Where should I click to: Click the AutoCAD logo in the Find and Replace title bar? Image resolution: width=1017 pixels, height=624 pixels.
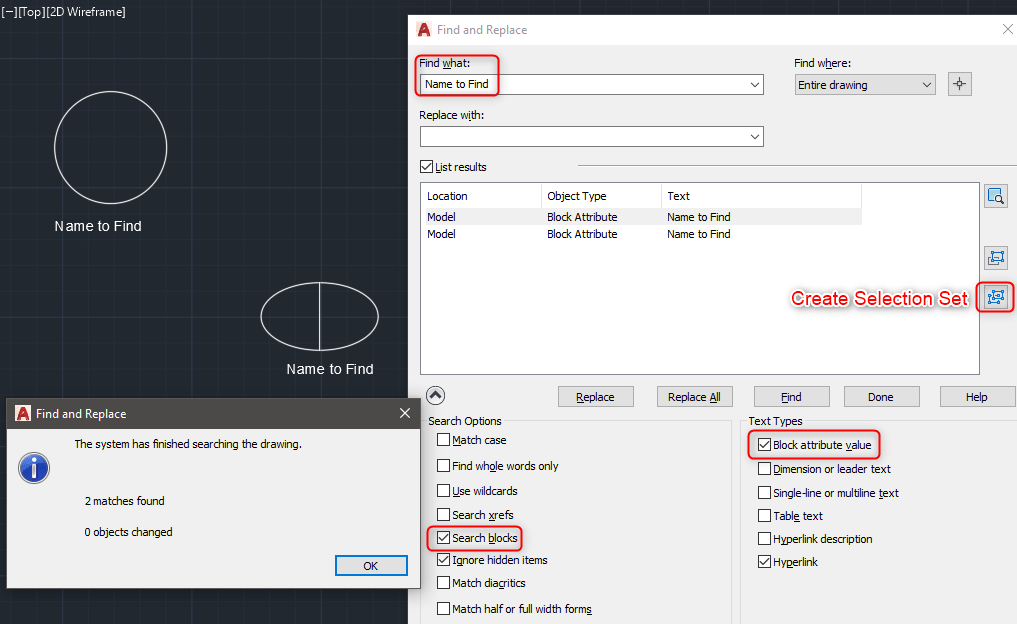pos(423,29)
